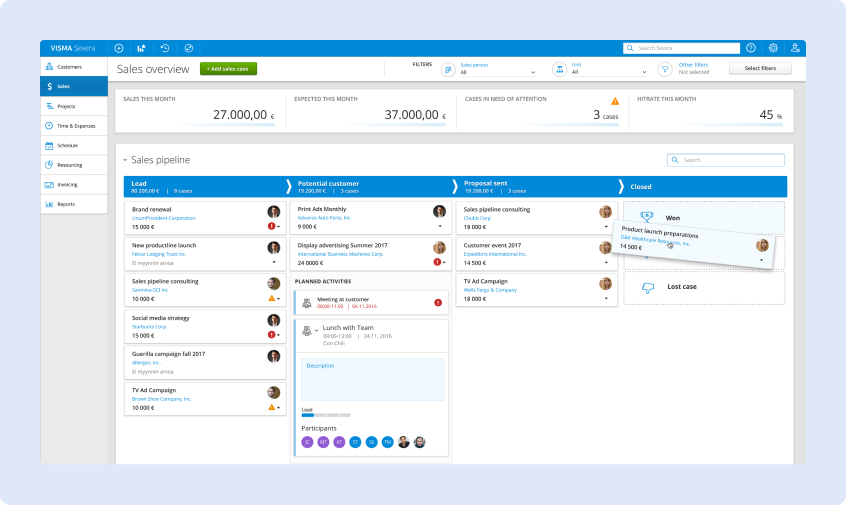Open Resourcing in the sidebar
846x505 pixels.
point(74,165)
